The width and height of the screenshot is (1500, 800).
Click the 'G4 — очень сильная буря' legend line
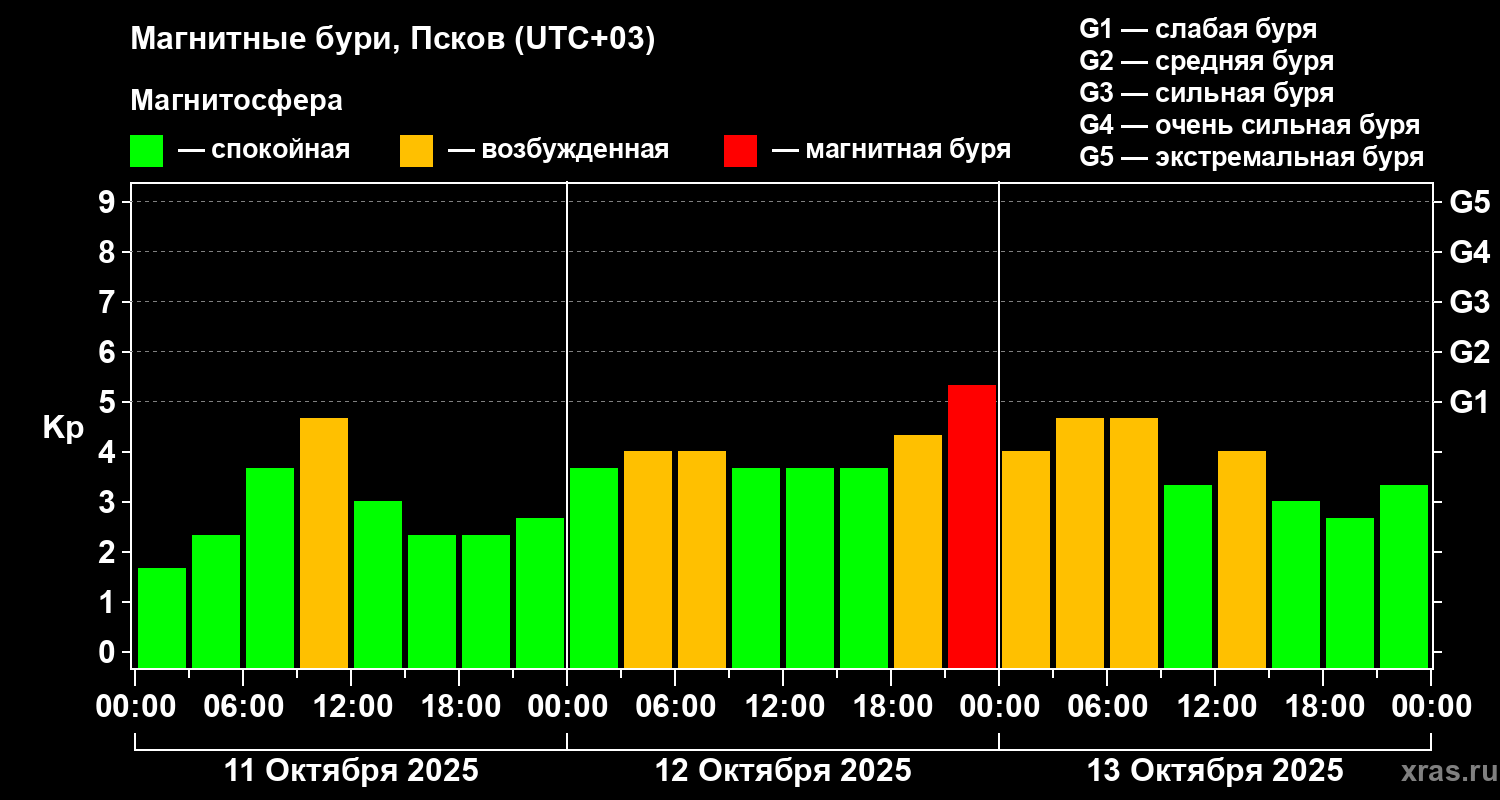coord(1250,125)
